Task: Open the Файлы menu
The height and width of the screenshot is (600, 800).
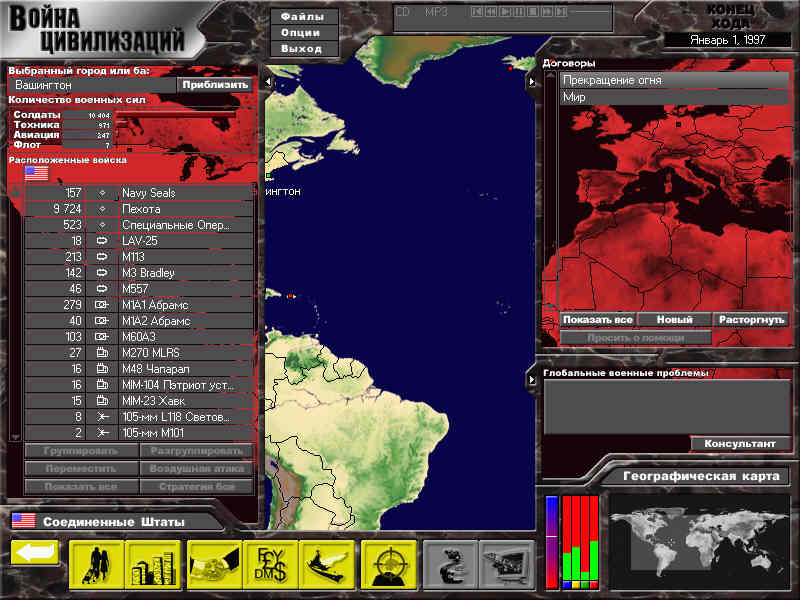Action: 301,17
